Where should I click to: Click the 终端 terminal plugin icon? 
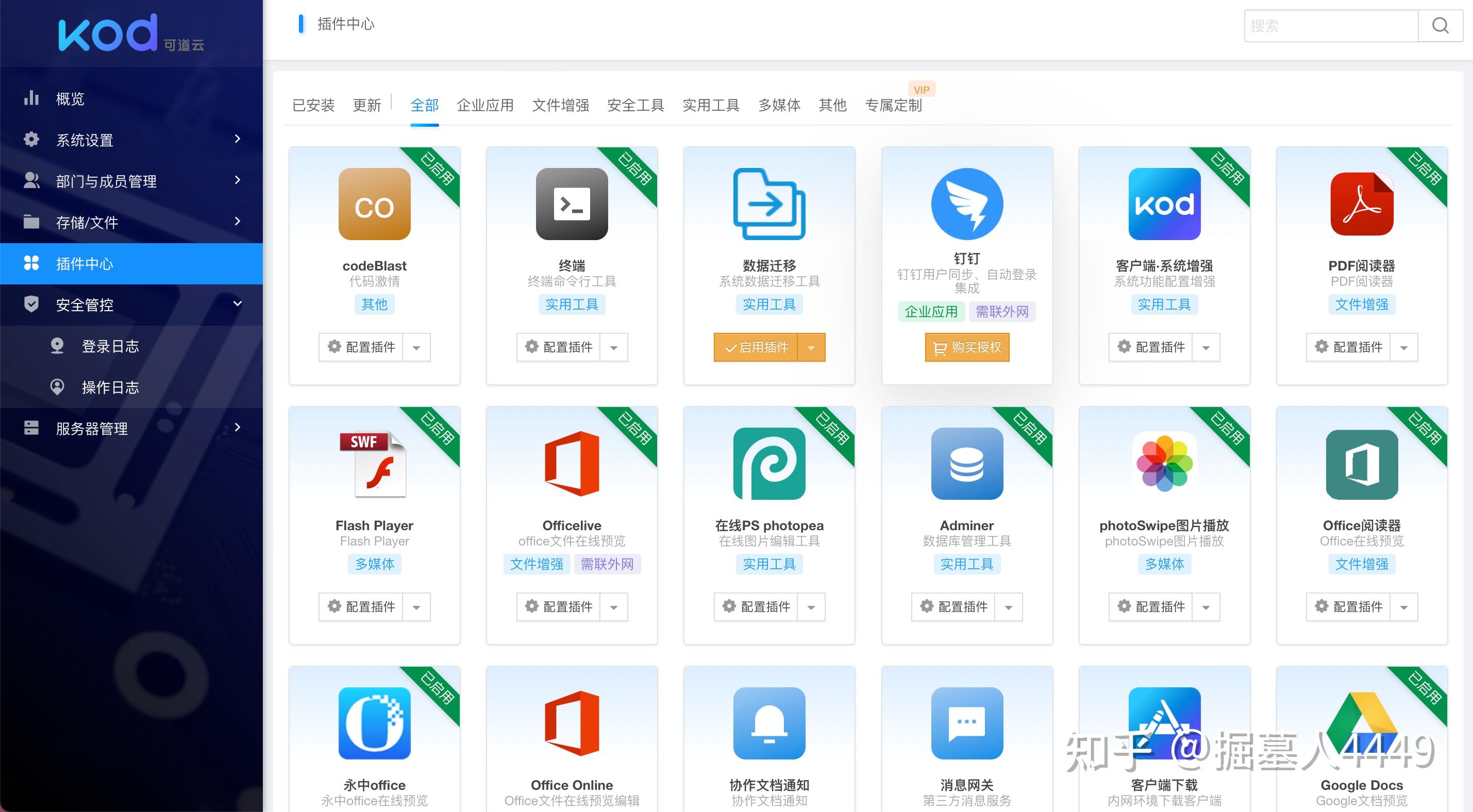tap(571, 204)
